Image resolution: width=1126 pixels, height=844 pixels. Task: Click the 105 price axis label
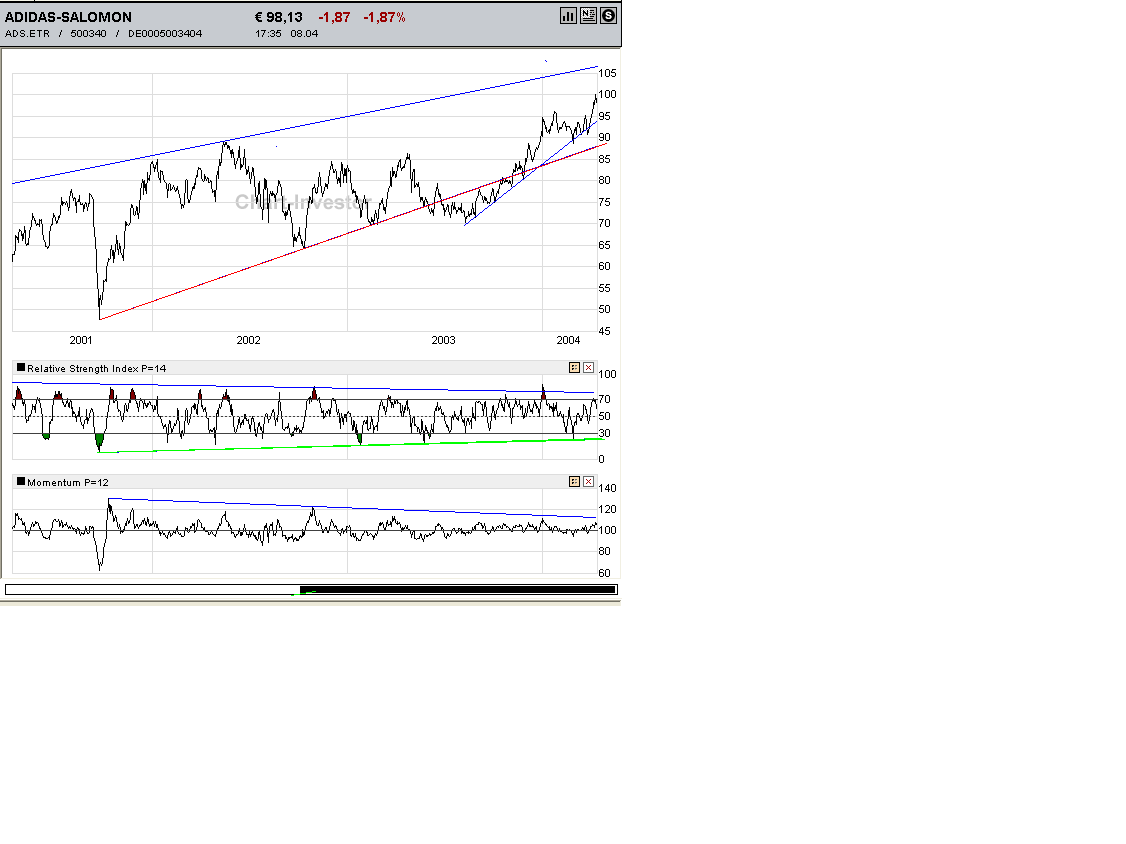(x=607, y=73)
